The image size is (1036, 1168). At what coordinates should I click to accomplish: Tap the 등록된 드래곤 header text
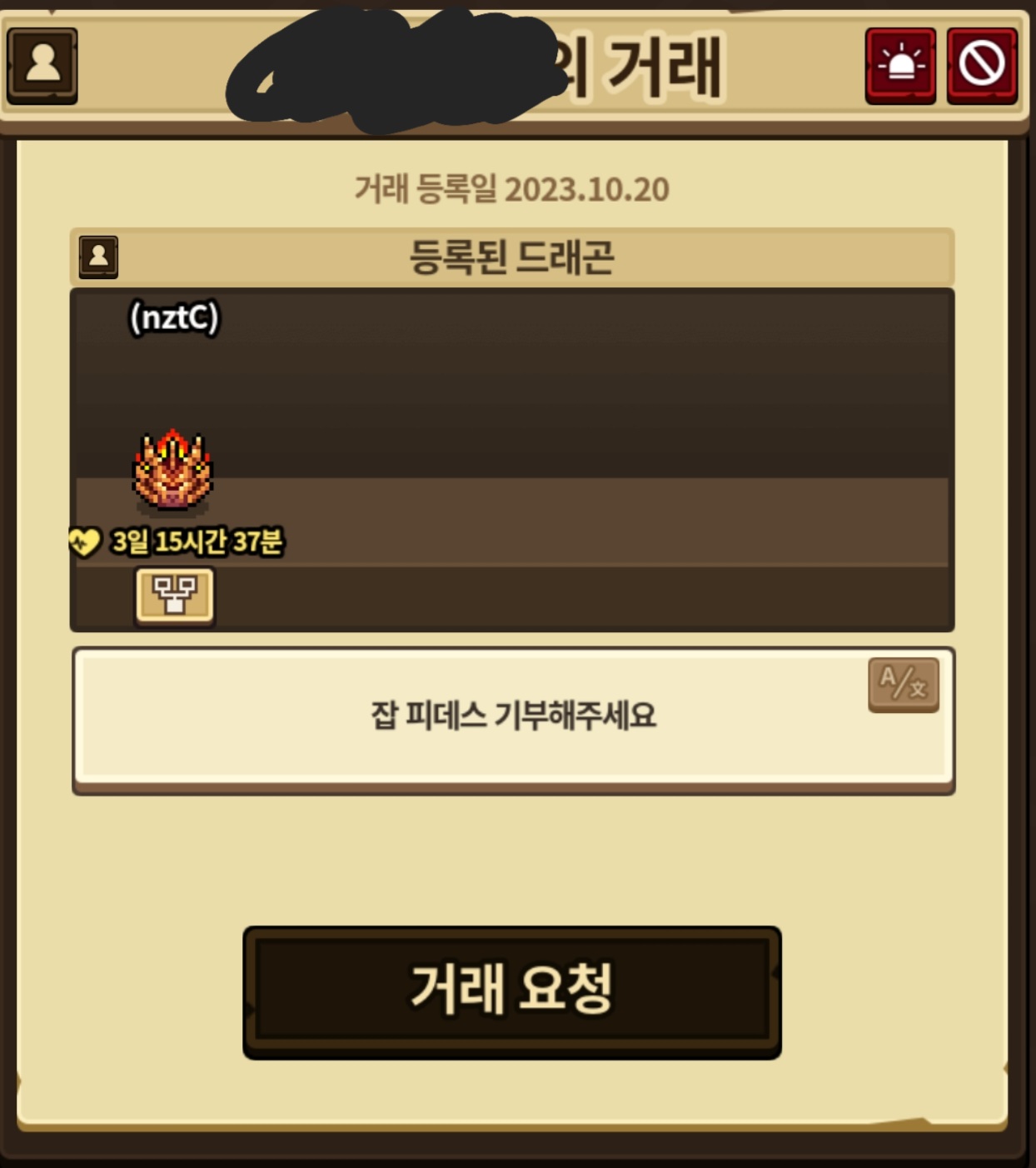pos(511,257)
